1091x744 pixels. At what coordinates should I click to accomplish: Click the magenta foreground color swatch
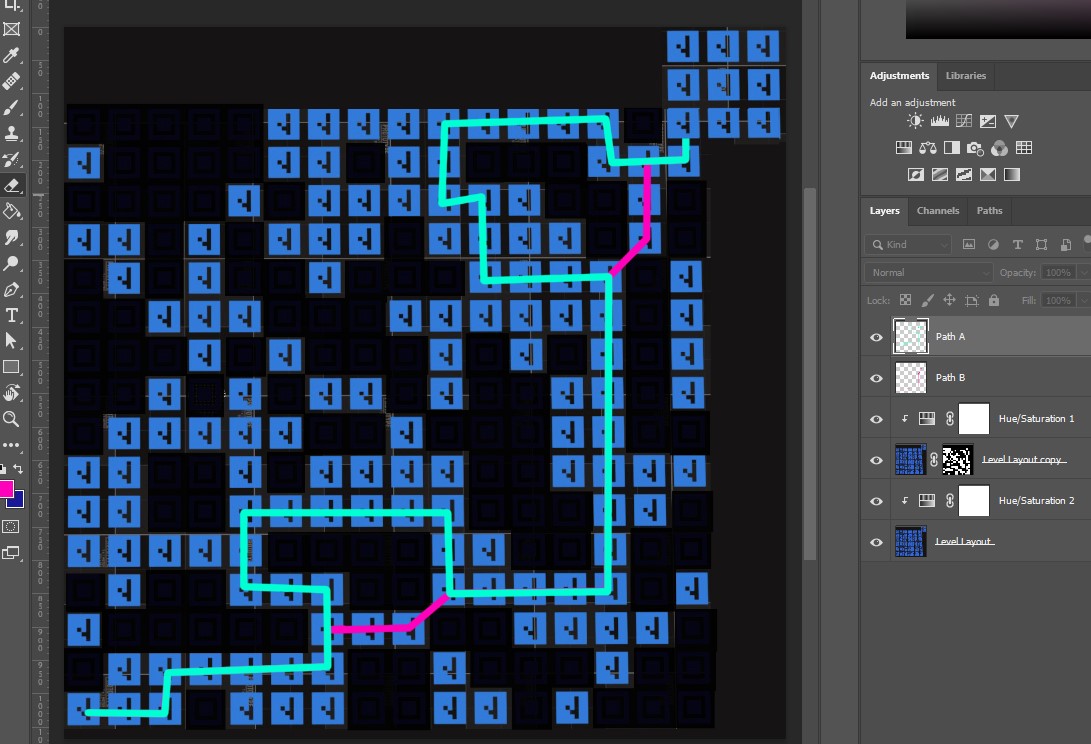click(x=6, y=489)
